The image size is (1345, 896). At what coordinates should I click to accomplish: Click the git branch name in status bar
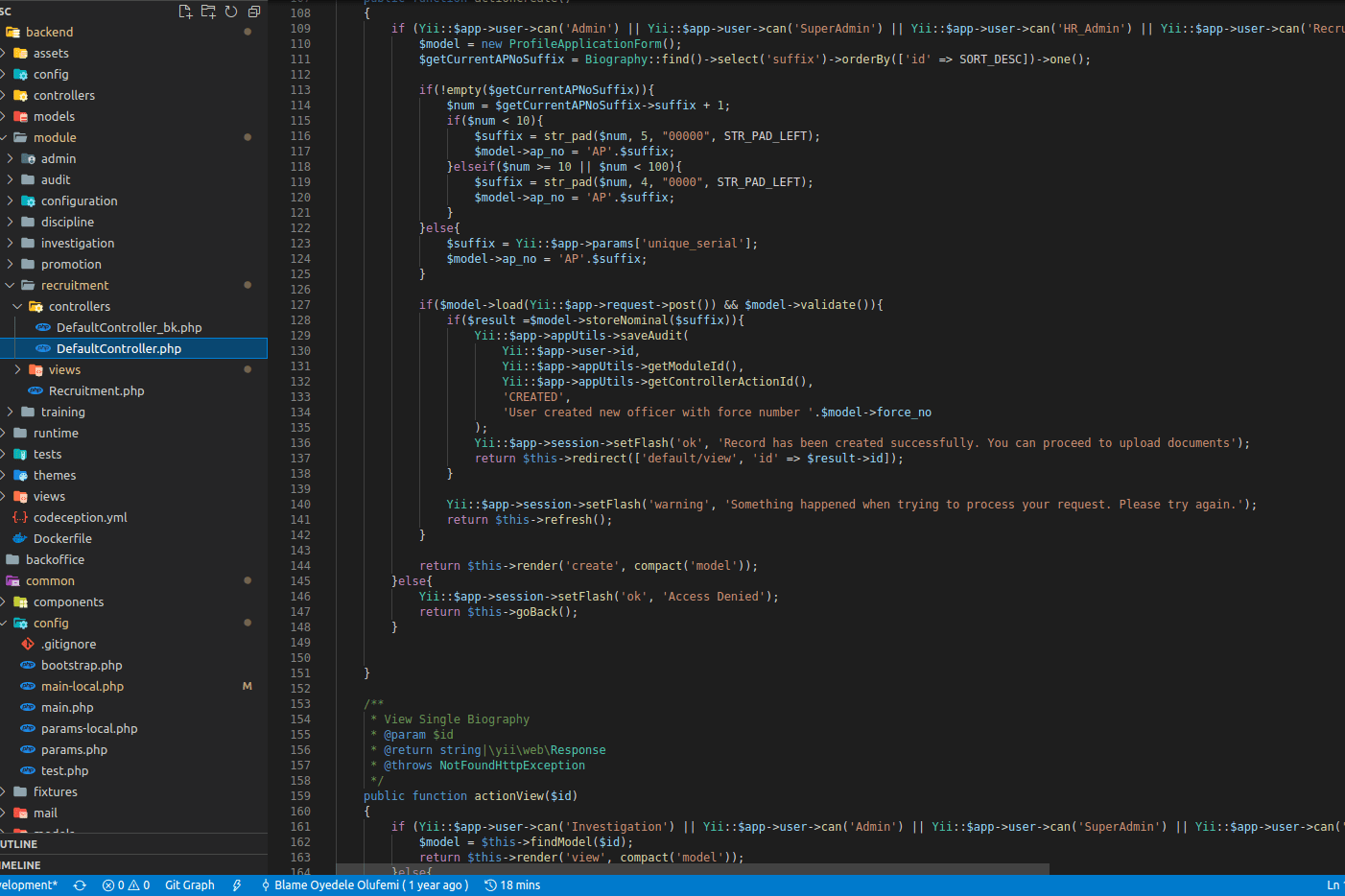point(29,885)
